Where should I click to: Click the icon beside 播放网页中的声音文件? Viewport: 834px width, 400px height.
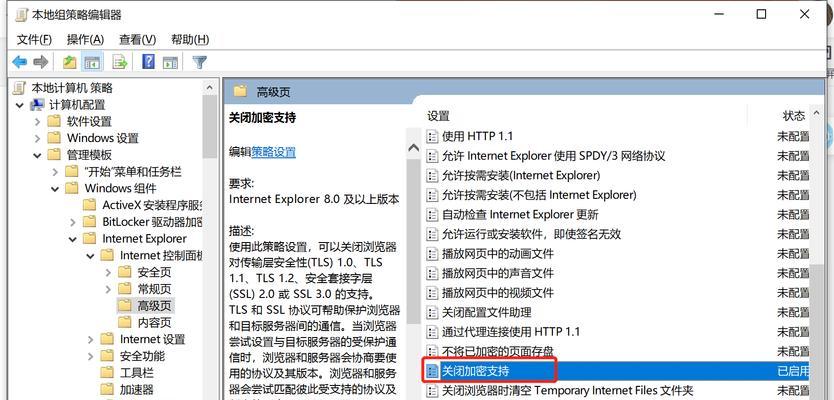(x=432, y=273)
